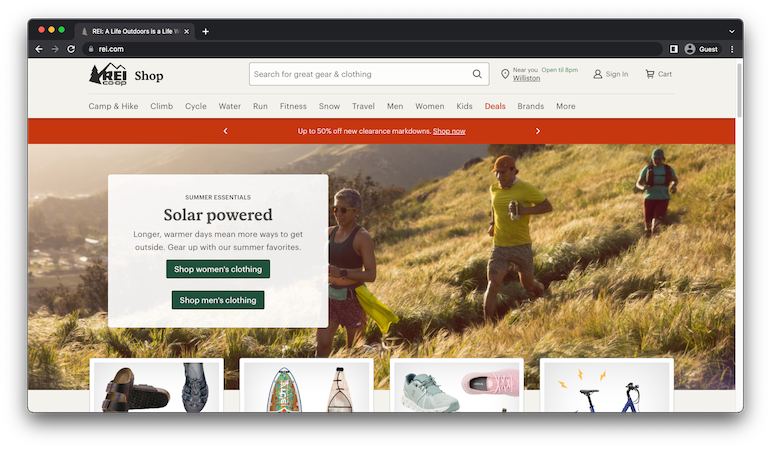This screenshot has width=771, height=449.
Task: Open the Travel menu
Action: [363, 106]
